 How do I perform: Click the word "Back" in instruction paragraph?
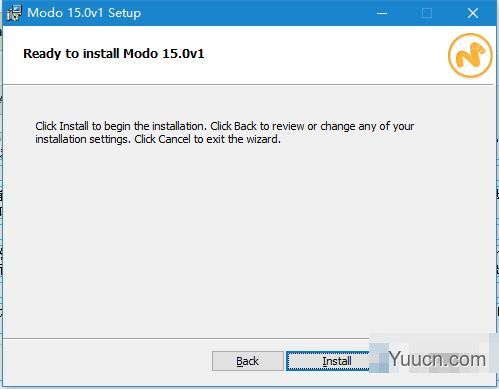[245, 126]
